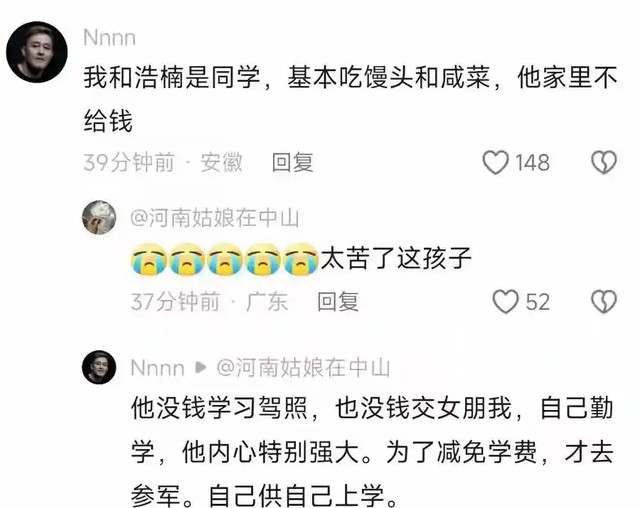Select comment text 我和浩楠是同学

coord(172,78)
